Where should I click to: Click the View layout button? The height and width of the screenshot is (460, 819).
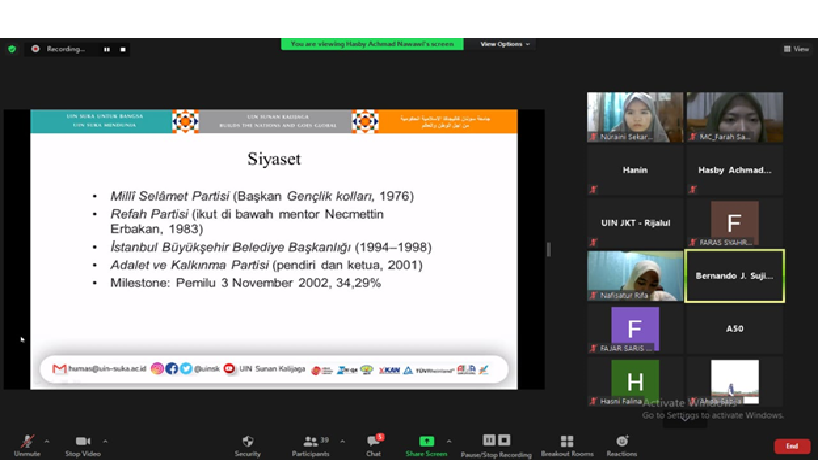point(796,49)
